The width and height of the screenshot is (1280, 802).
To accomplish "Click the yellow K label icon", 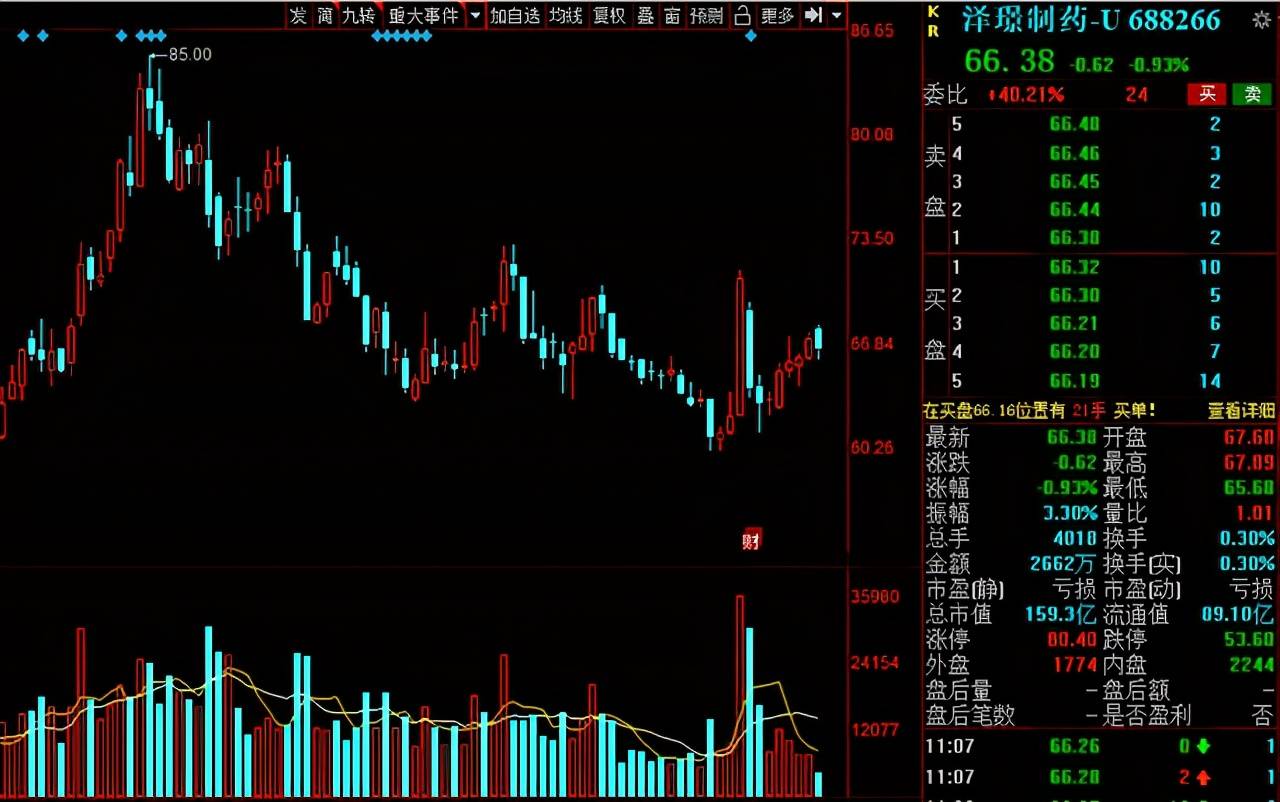I will click(x=933, y=10).
